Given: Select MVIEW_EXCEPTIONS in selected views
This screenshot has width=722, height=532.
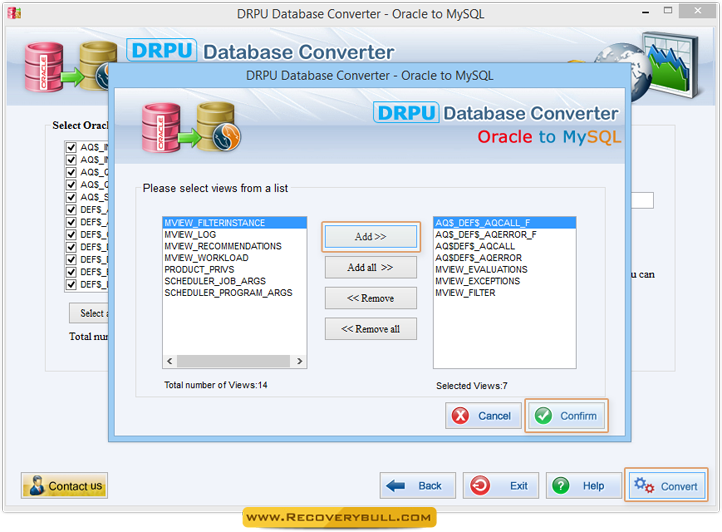Looking at the screenshot, I should coord(505,281).
